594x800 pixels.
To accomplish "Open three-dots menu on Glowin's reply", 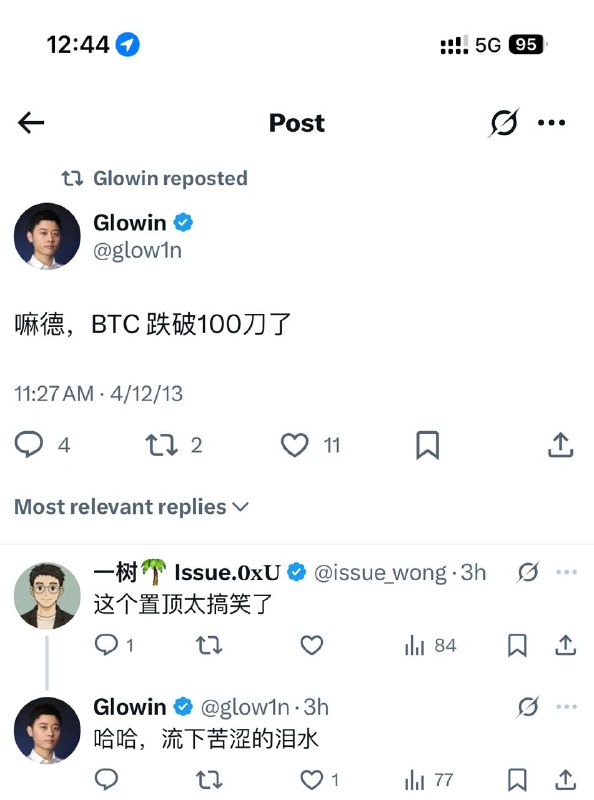I will pos(566,707).
